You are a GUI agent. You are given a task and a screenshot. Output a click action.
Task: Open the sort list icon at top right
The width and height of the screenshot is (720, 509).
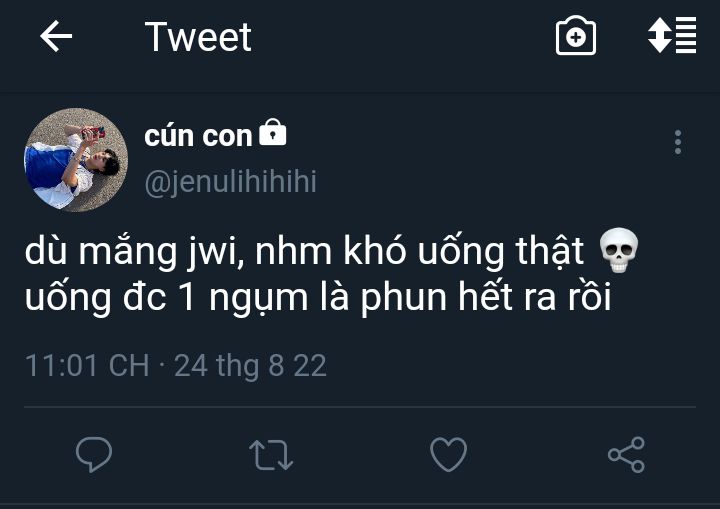(672, 36)
